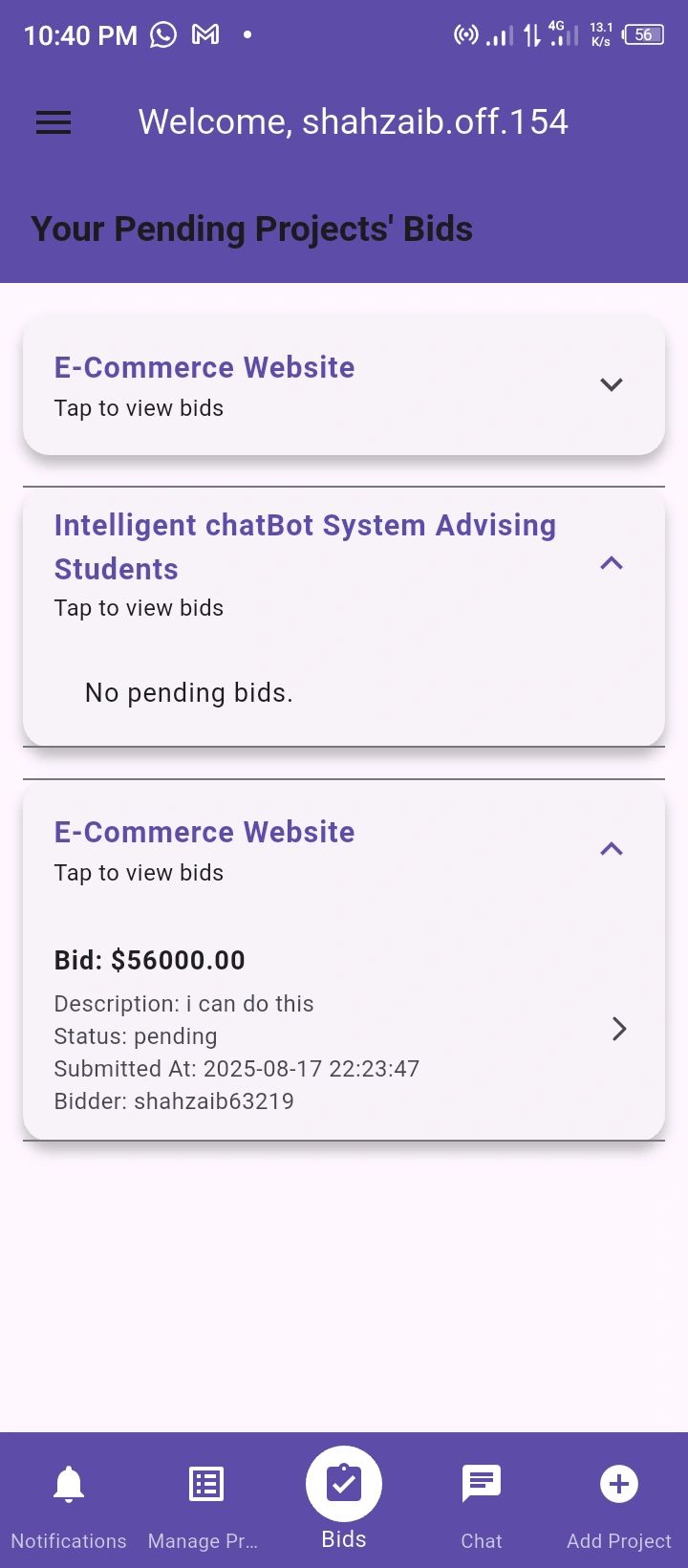Select the Bids clipboard icon
Screen dimensions: 688x1568
pyautogui.click(x=344, y=1484)
